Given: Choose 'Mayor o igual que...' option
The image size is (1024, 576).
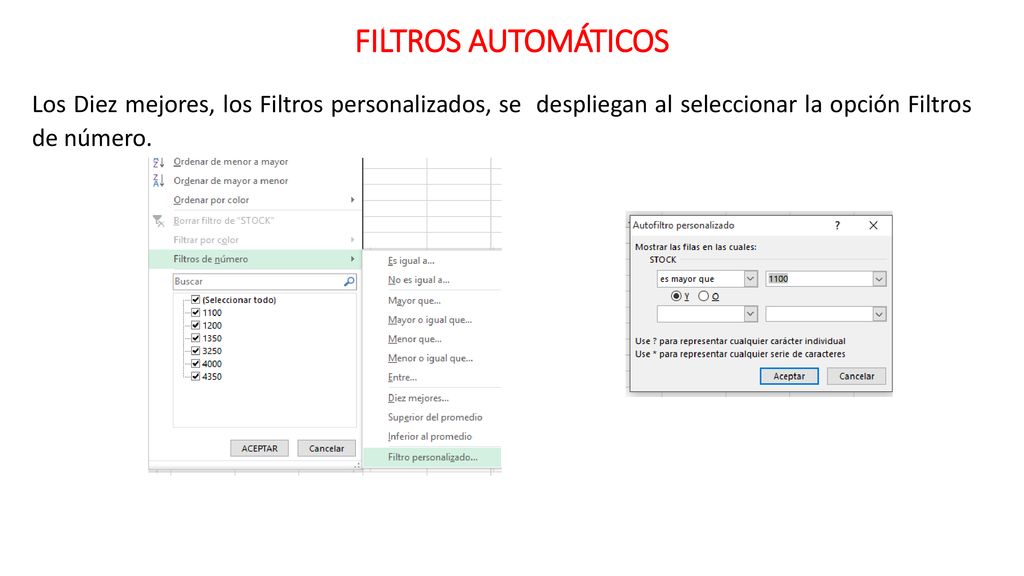Looking at the screenshot, I should click(430, 319).
